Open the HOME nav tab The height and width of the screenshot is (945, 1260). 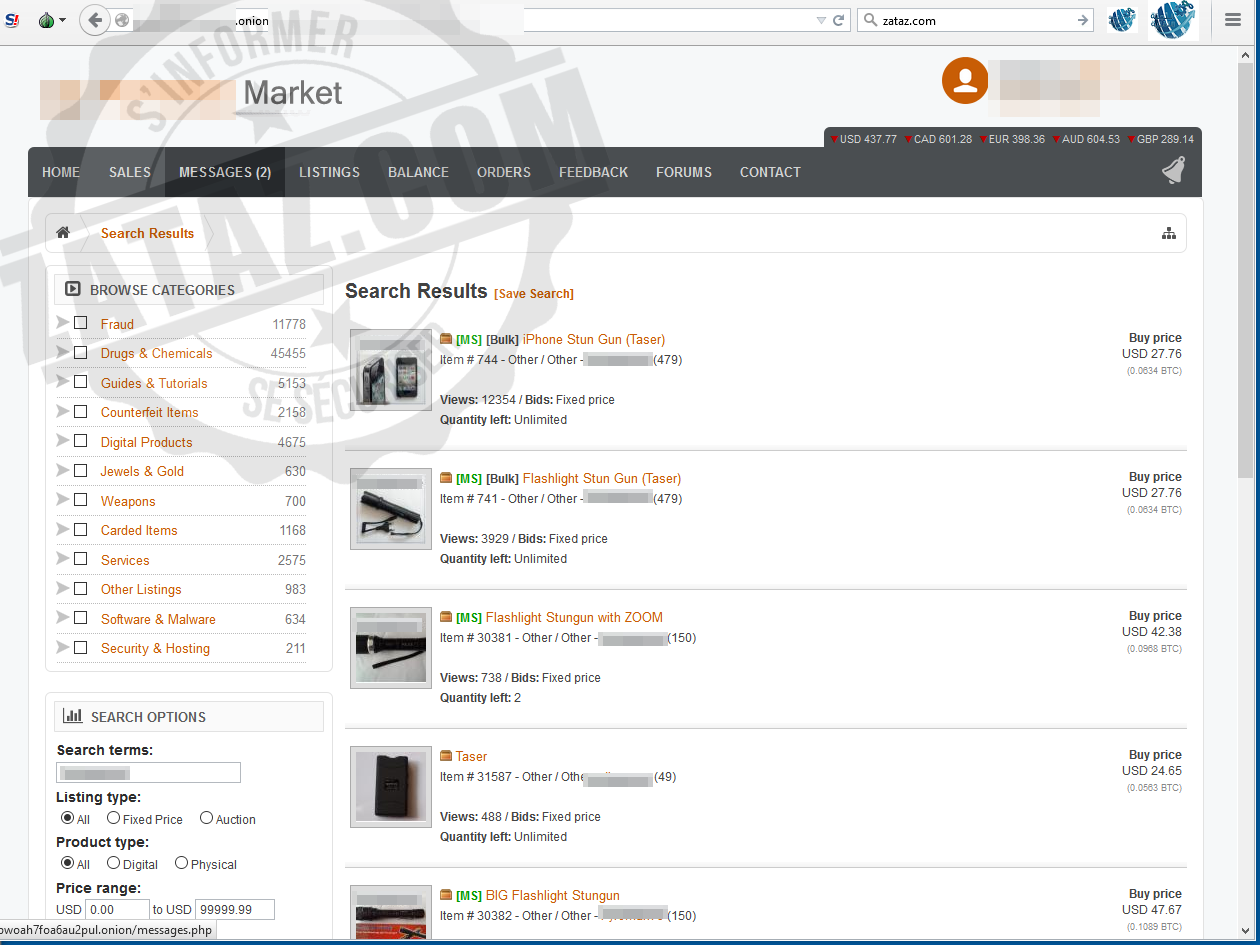[x=61, y=172]
